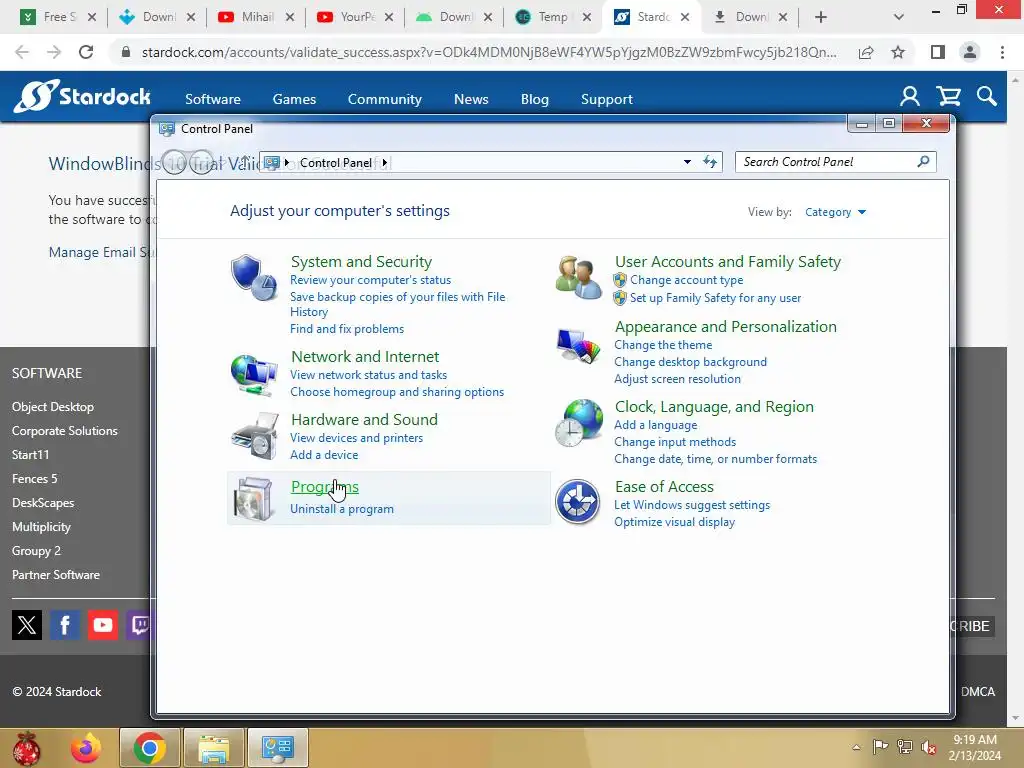Open the Clock, Language, and Region globe icon

click(x=578, y=423)
